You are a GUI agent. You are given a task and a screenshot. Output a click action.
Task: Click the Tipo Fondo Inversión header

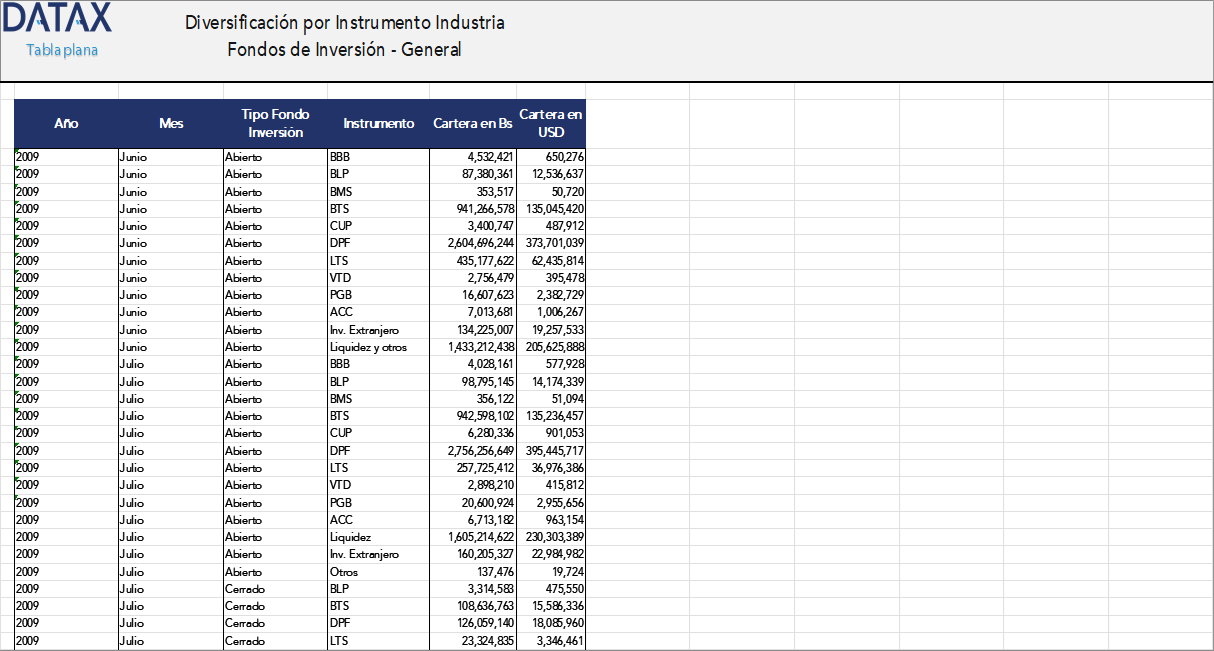click(x=274, y=123)
